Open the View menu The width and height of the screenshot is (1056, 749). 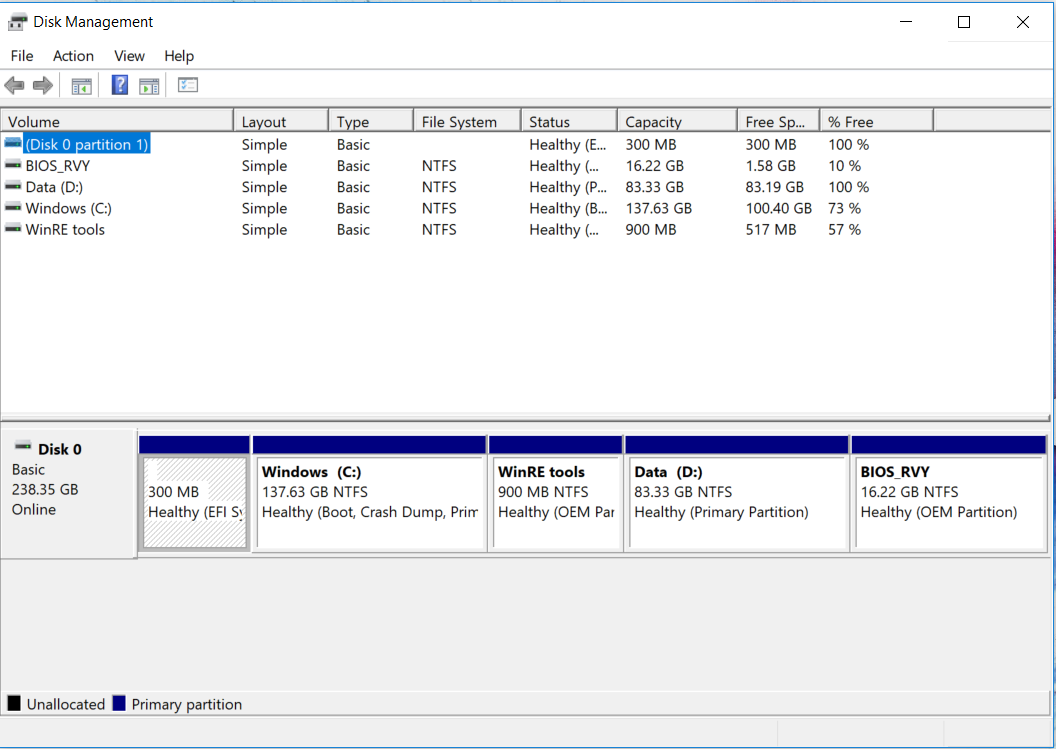pos(129,56)
